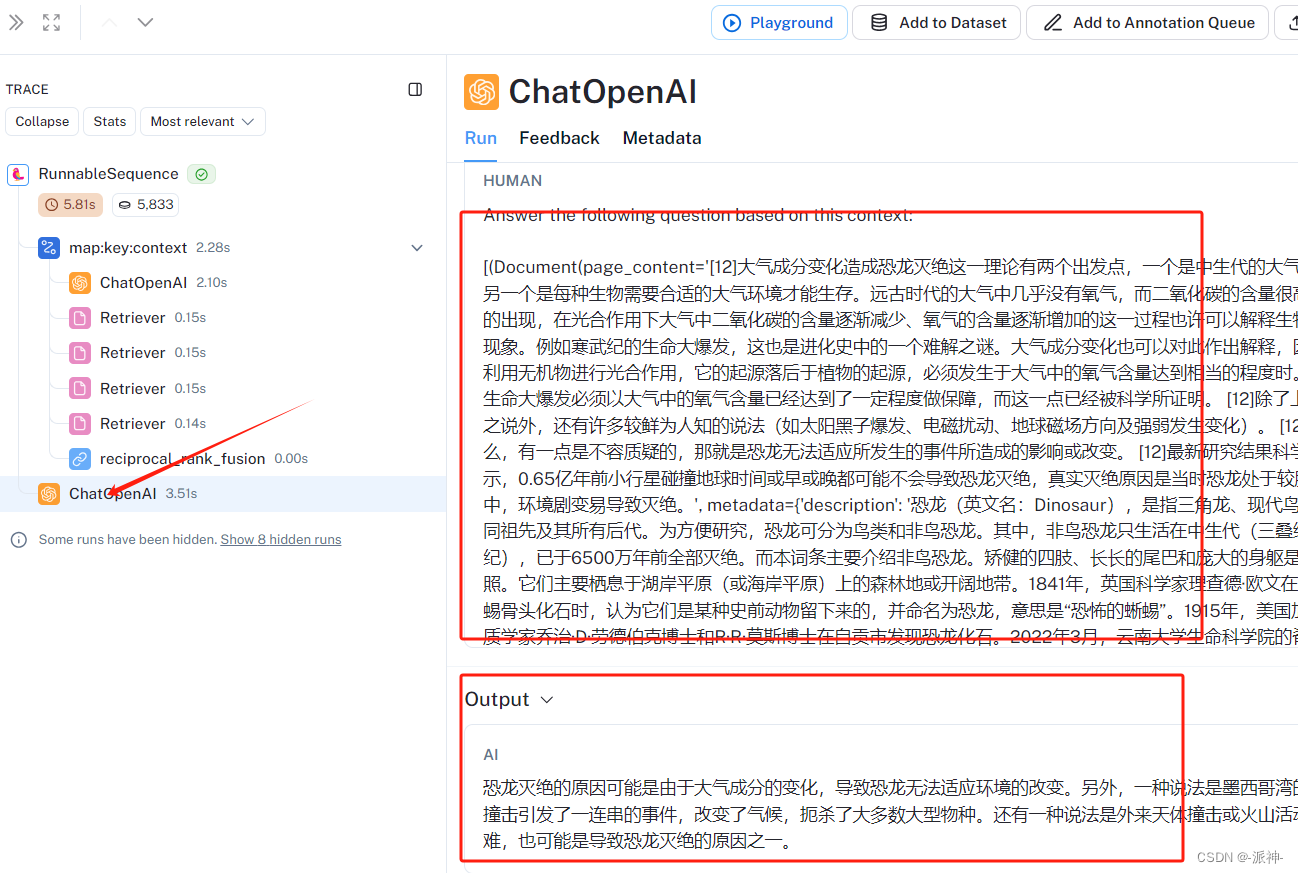The width and height of the screenshot is (1298, 873).
Task: Click the Playground play icon
Action: pyautogui.click(x=732, y=22)
